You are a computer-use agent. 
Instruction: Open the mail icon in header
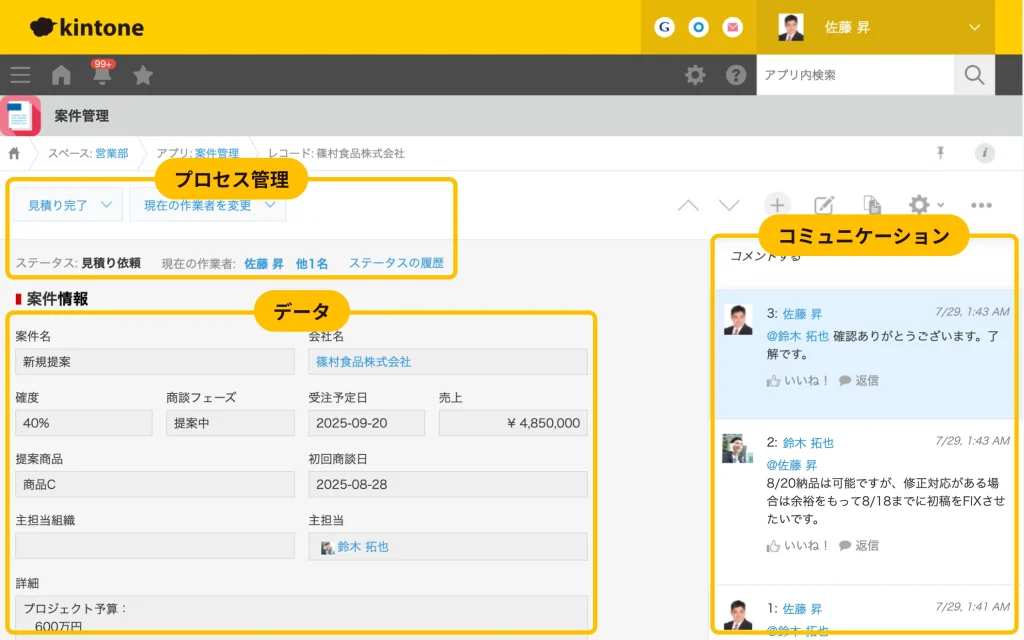click(733, 27)
